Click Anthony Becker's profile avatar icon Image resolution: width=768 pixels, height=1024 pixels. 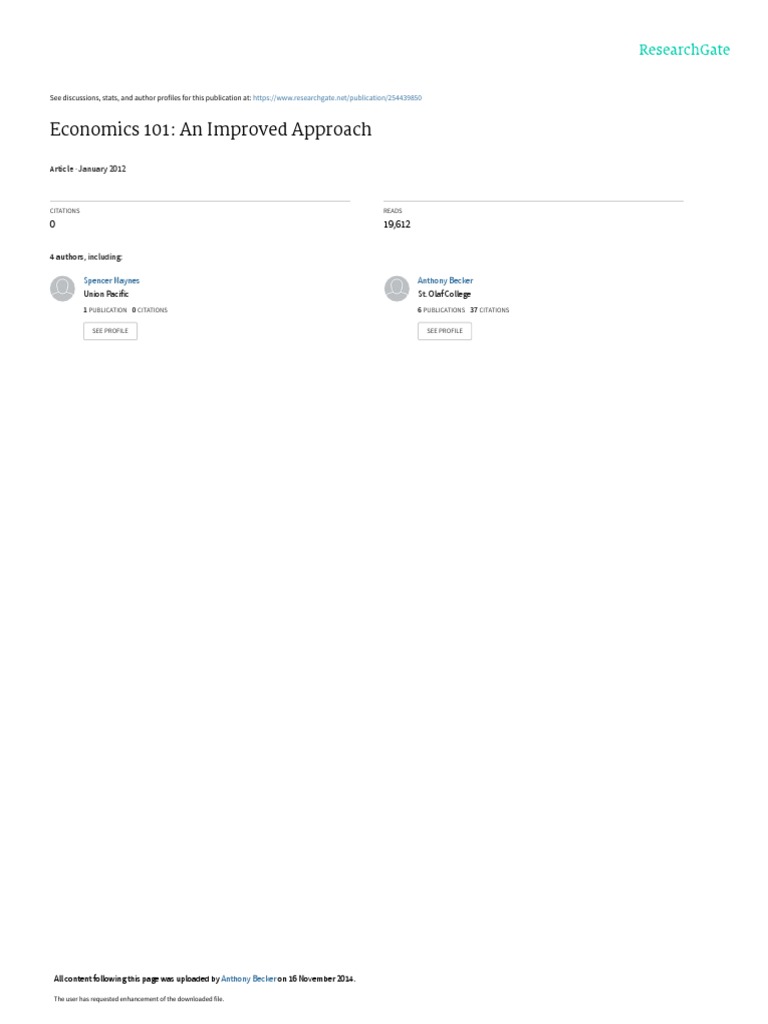pos(396,288)
